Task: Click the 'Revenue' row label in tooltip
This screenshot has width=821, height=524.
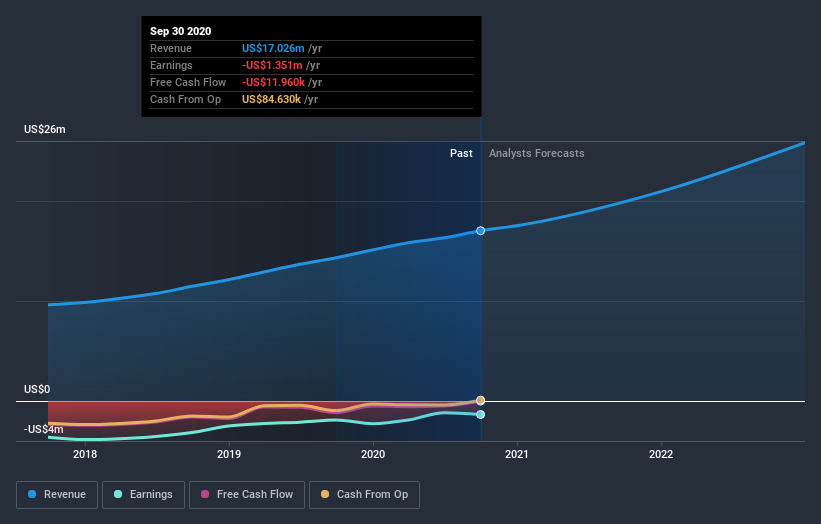Action: click(171, 48)
